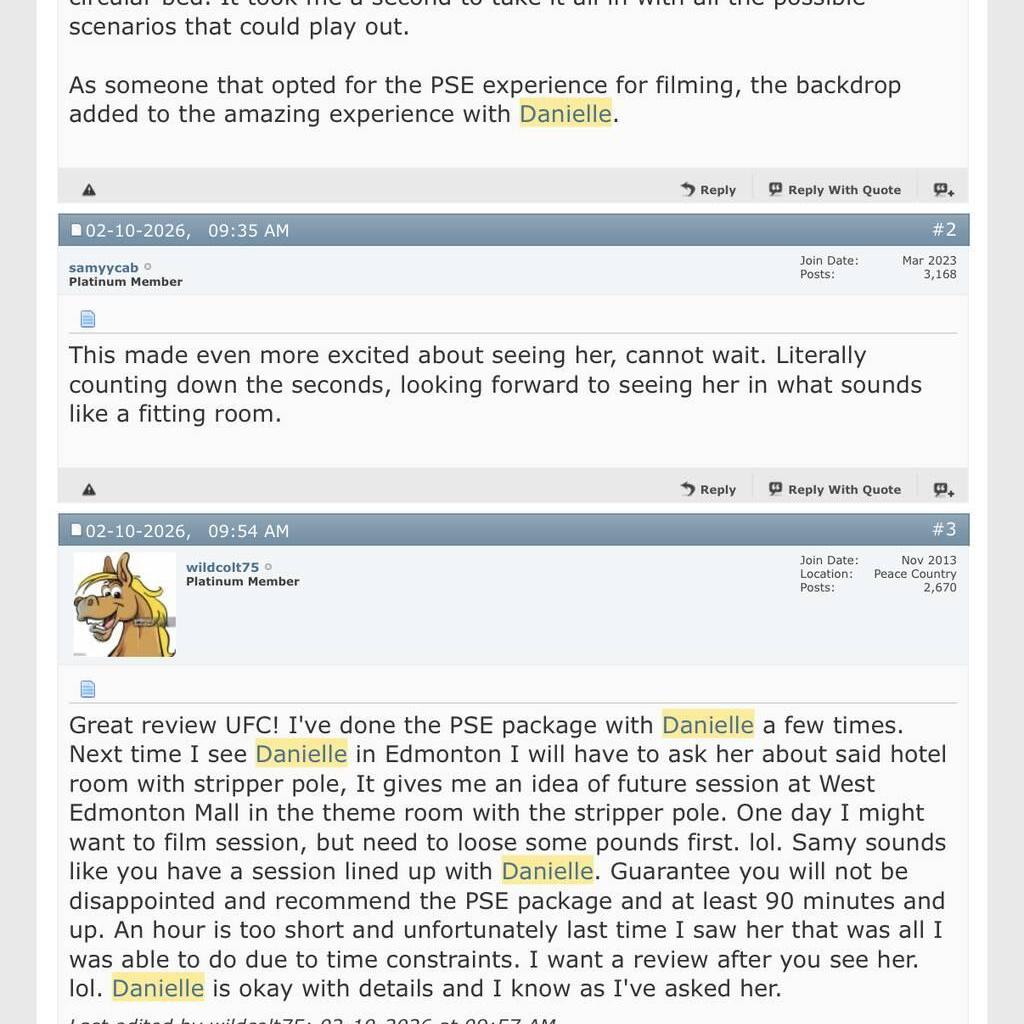Click post document icon in samyycab's post
The height and width of the screenshot is (1024, 1024).
tap(88, 319)
